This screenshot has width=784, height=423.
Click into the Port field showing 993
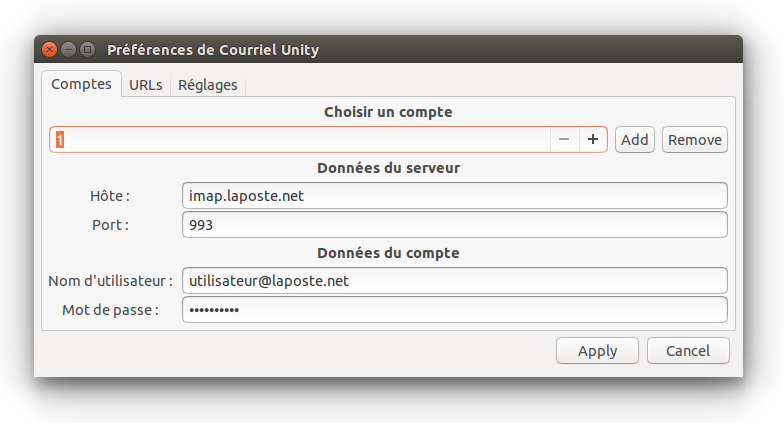(454, 225)
